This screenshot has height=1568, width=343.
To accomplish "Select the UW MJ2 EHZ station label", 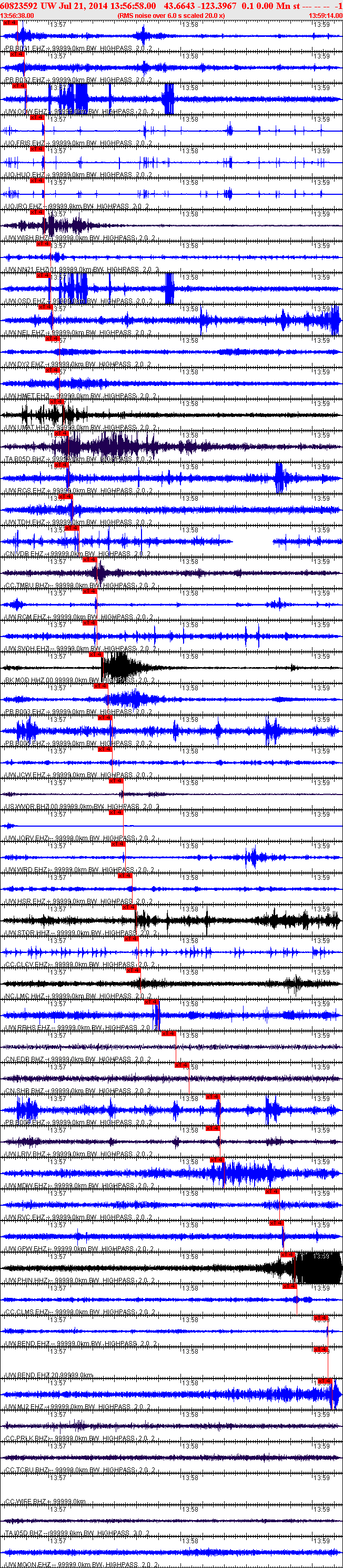I will (78, 1408).
